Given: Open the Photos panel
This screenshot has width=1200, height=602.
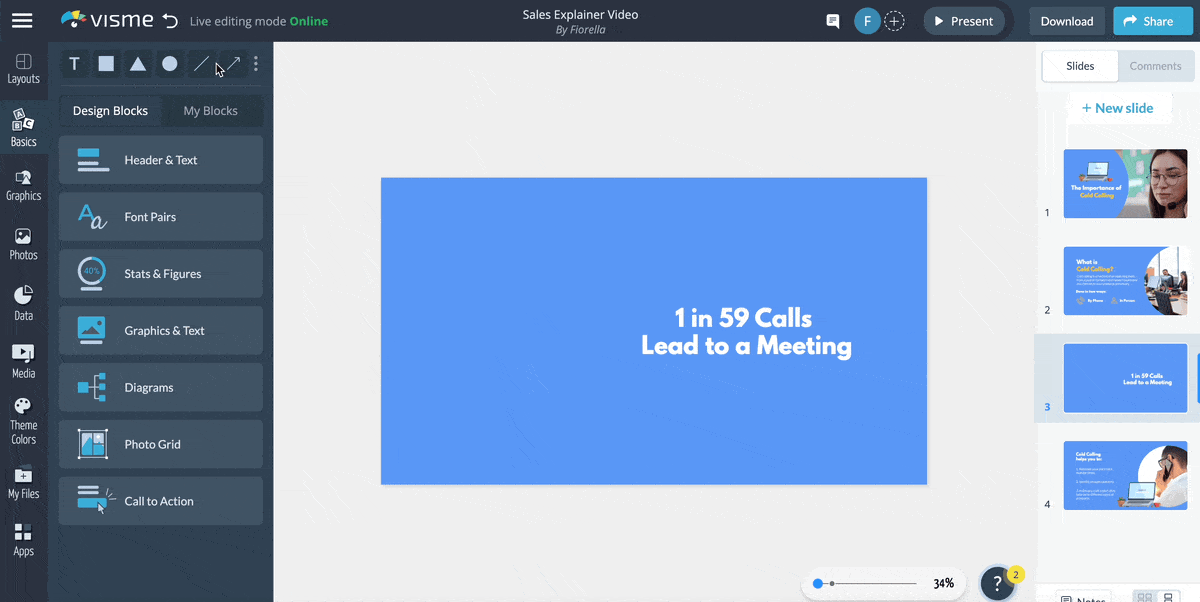Looking at the screenshot, I should [23, 240].
